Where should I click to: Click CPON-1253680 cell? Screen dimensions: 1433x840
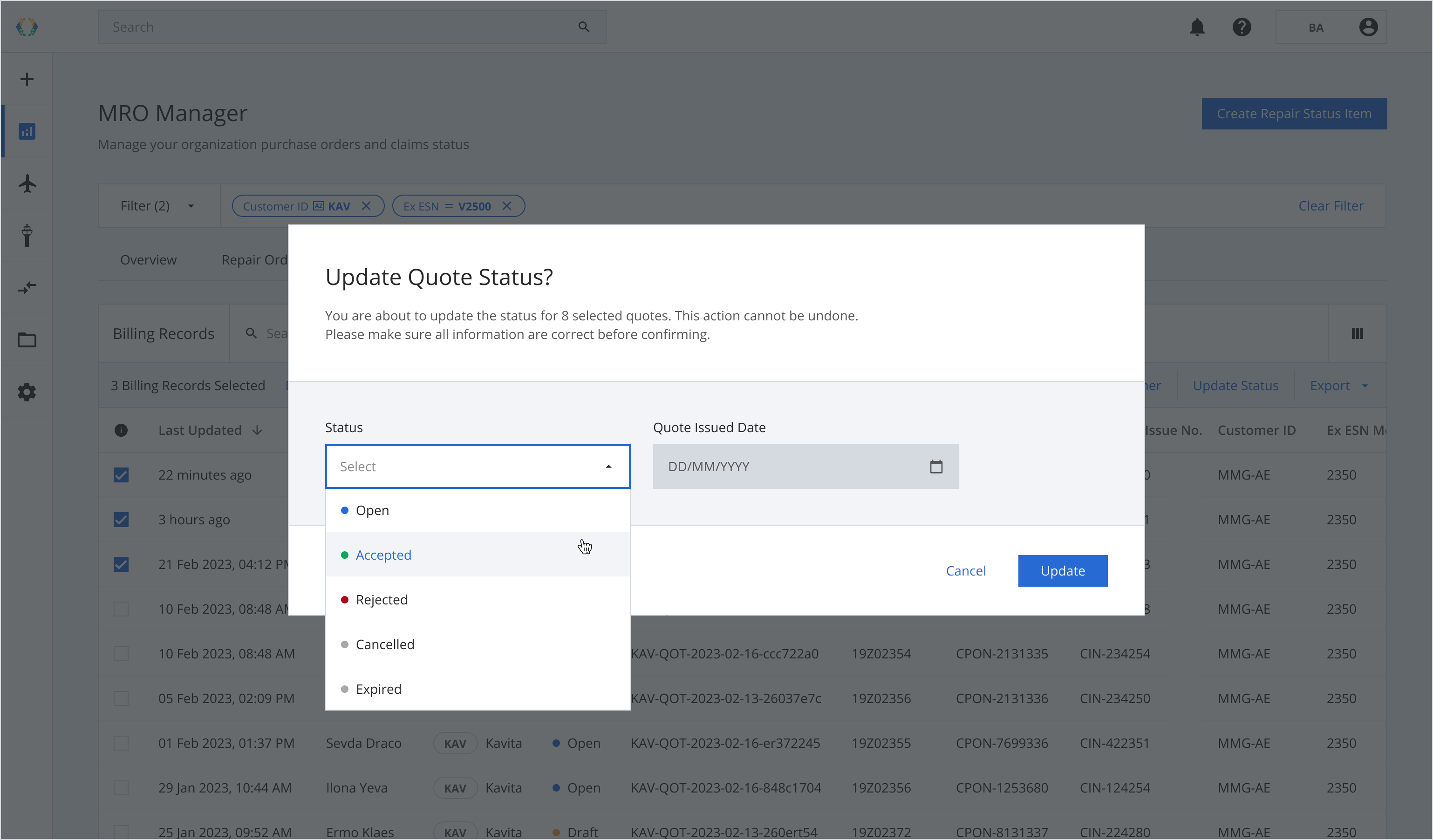pos(1002,788)
